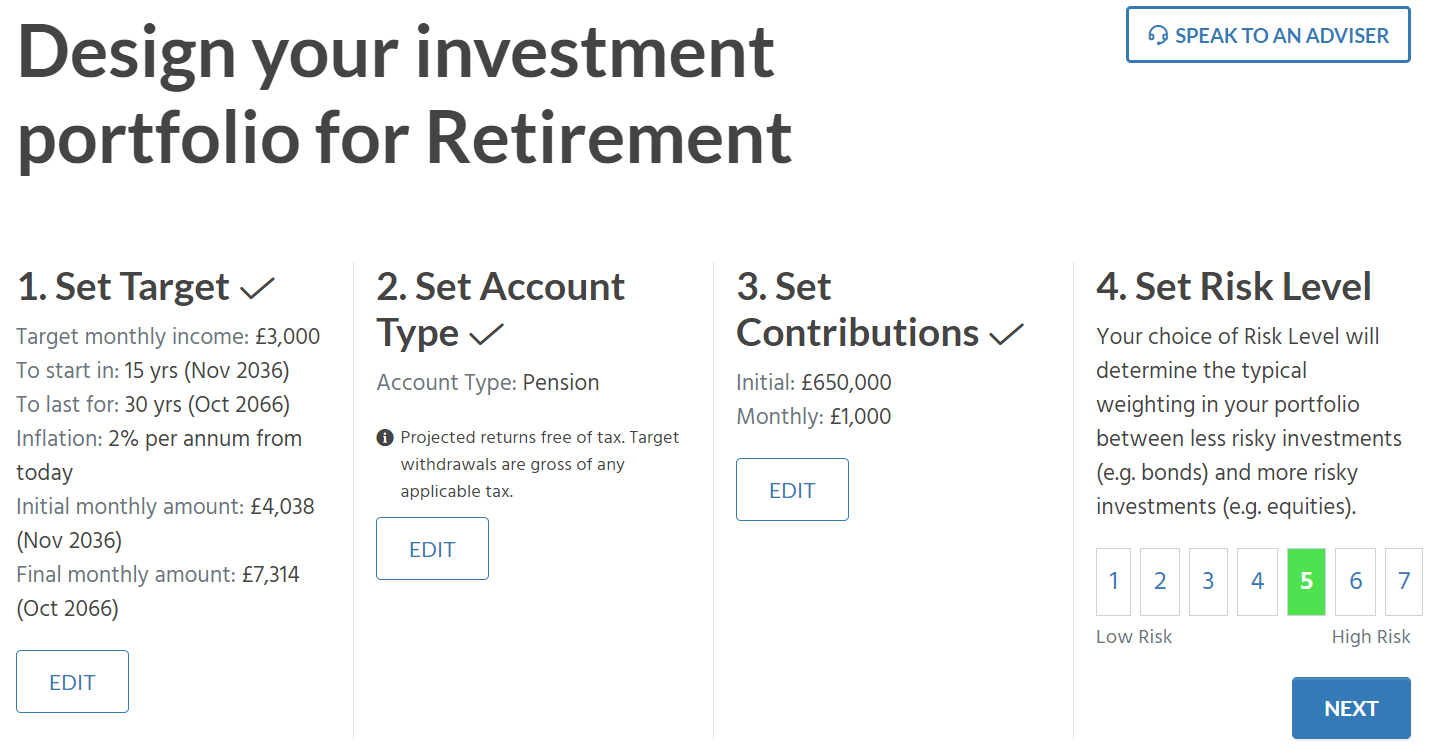Edit the Set Target section
Viewport: 1447px width, 755px height.
point(73,682)
